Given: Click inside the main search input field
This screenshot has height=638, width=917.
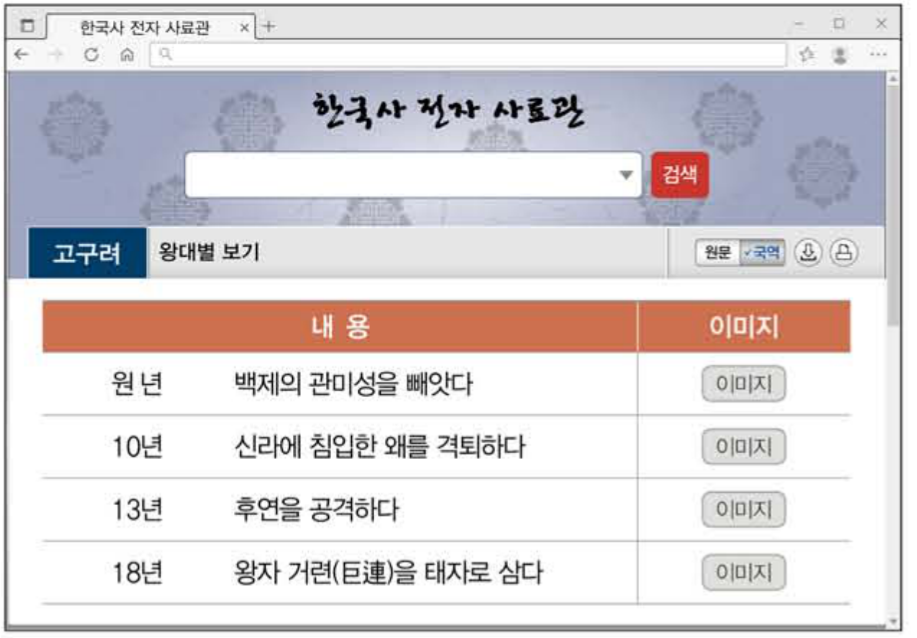Looking at the screenshot, I should click(400, 174).
